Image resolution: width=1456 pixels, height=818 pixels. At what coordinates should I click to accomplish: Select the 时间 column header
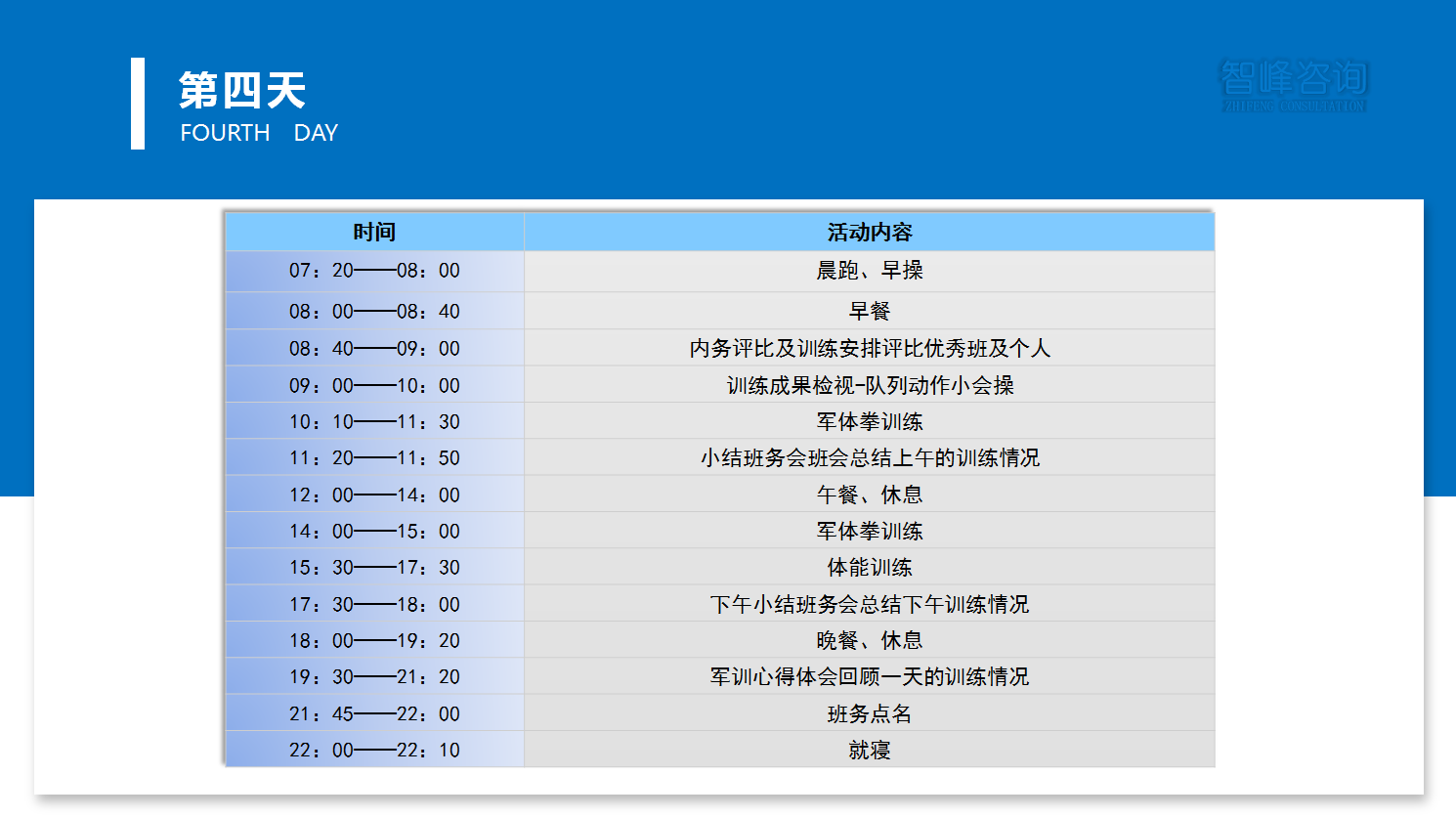click(x=374, y=233)
